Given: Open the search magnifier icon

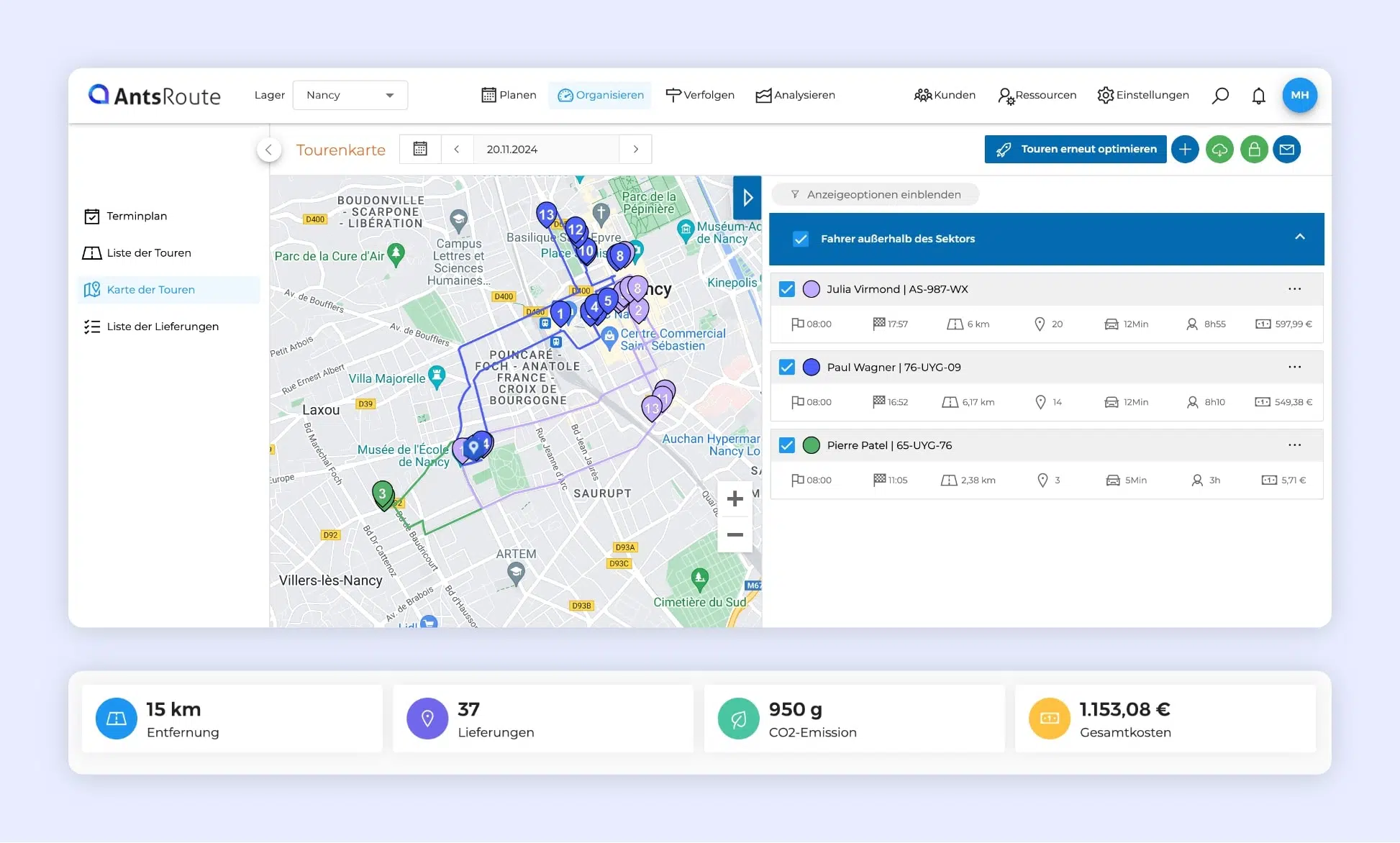Looking at the screenshot, I should 1220,95.
